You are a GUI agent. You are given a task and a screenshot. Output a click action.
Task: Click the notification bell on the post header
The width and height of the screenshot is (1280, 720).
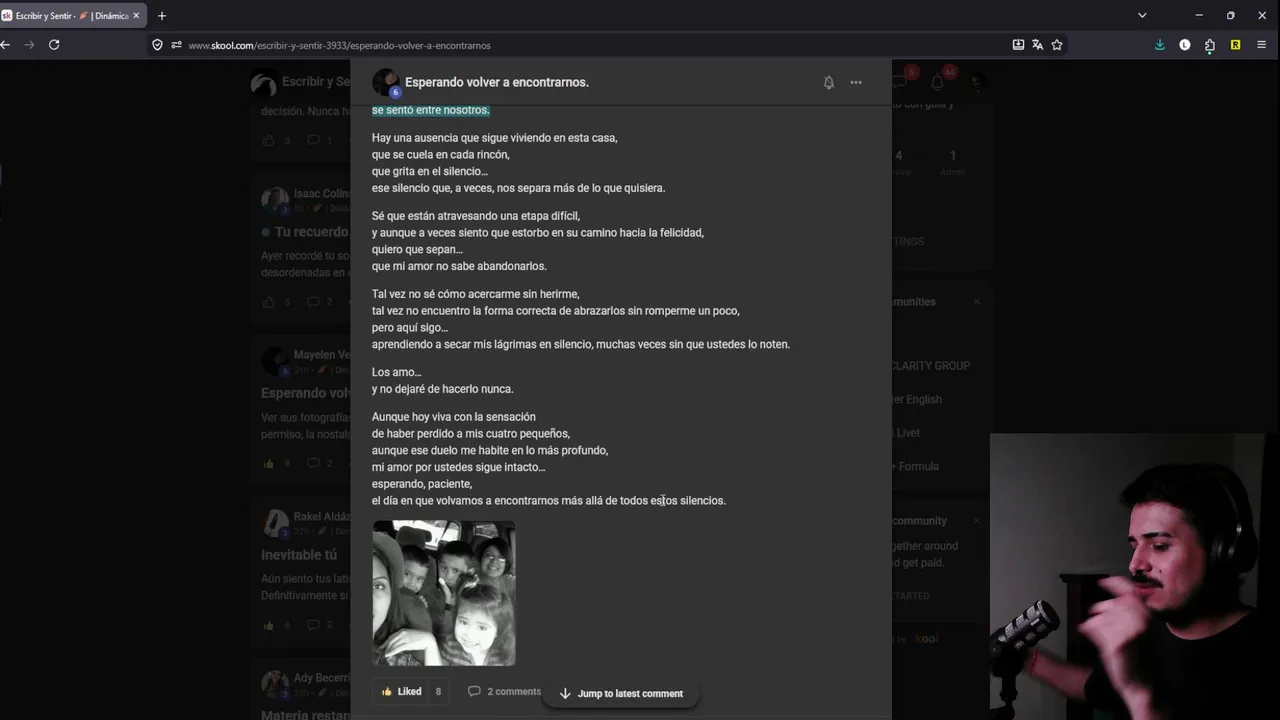click(829, 82)
